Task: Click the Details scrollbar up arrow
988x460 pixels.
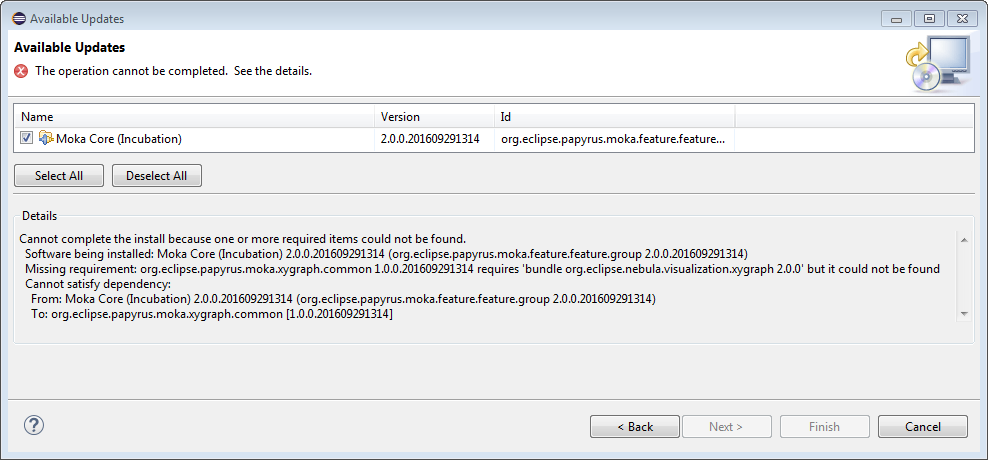Action: [963, 239]
